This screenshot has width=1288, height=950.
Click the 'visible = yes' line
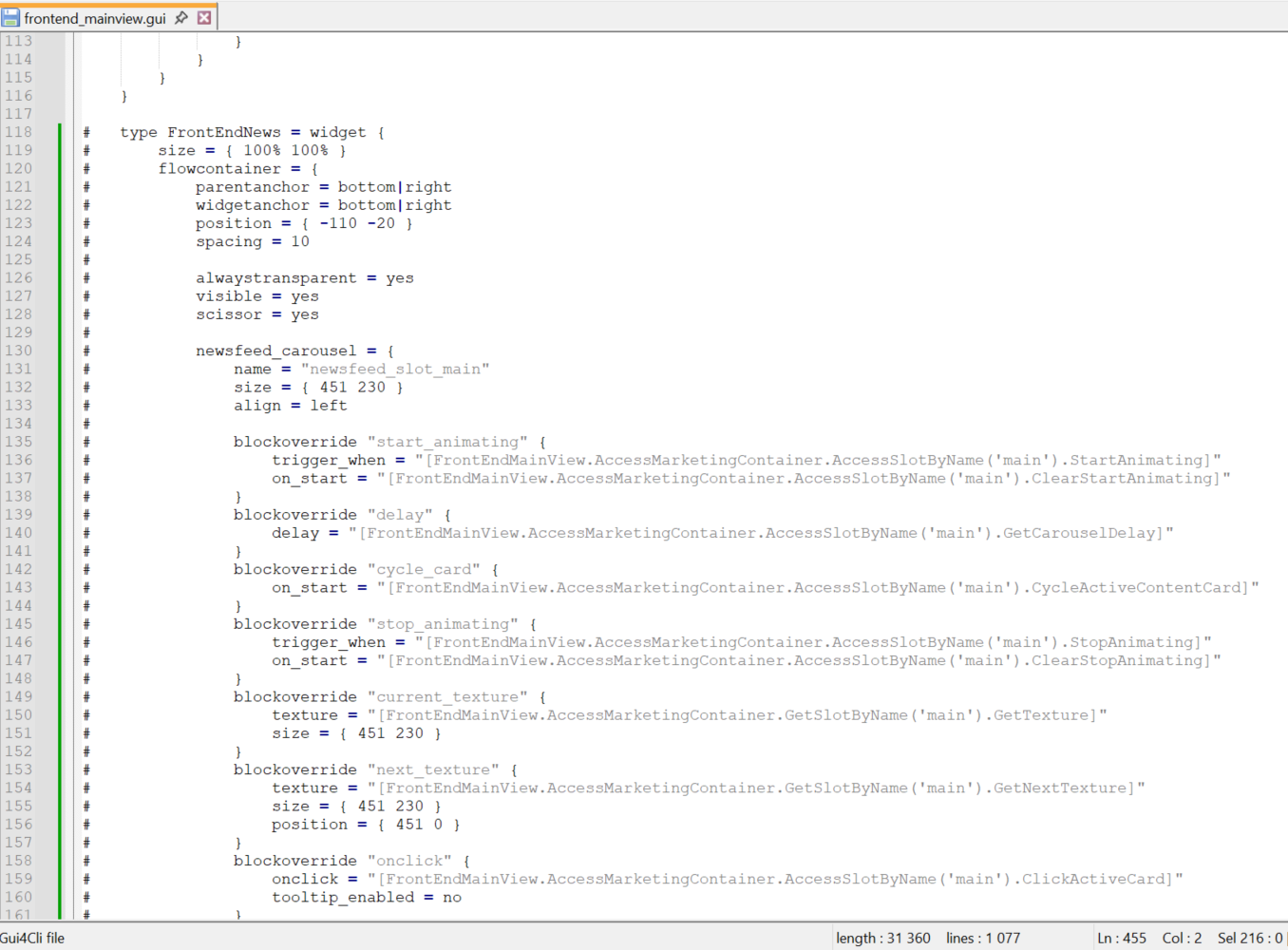click(257, 296)
